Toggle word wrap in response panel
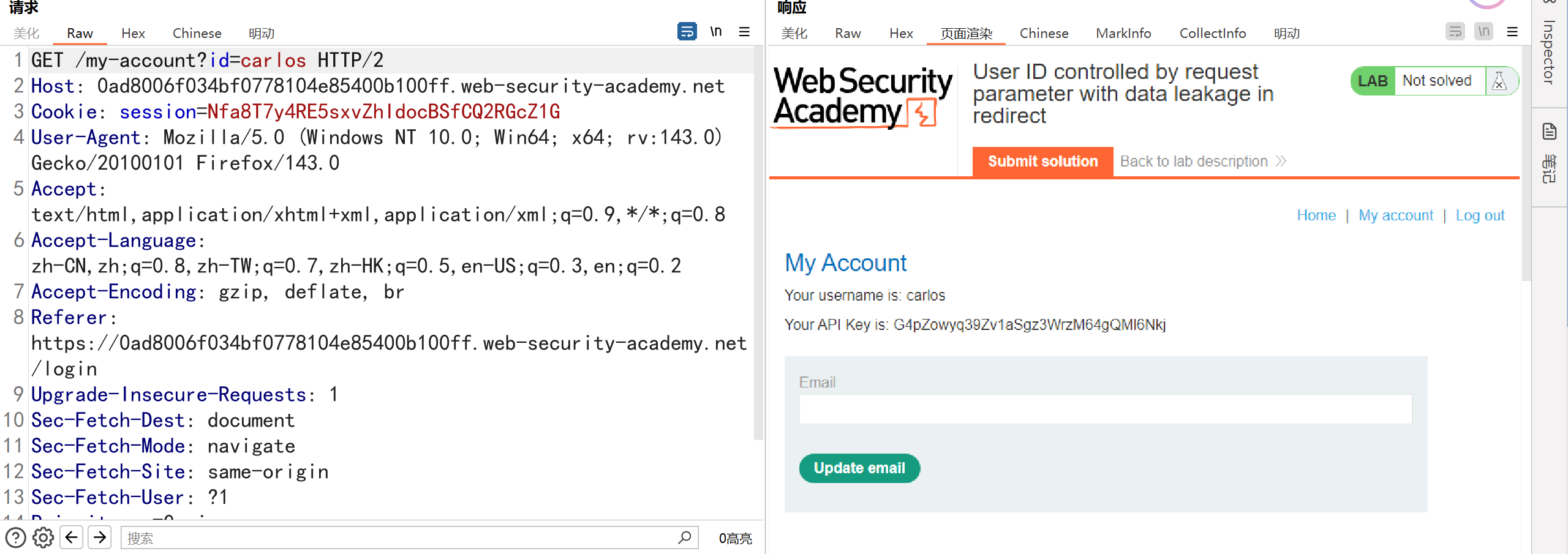 (1455, 31)
